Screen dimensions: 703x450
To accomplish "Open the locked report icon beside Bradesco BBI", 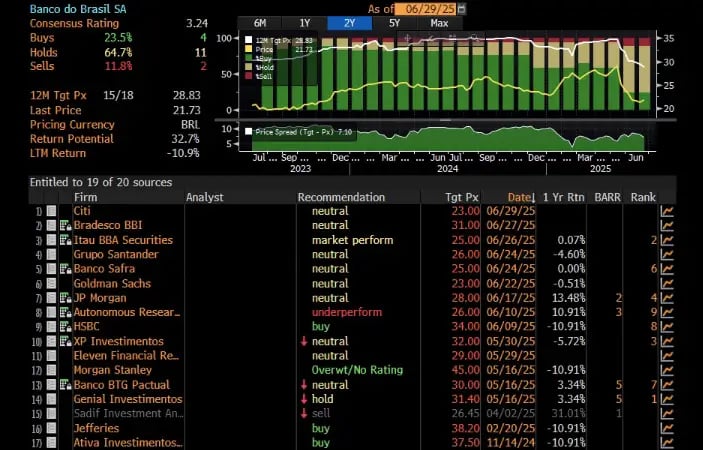I will (65, 225).
